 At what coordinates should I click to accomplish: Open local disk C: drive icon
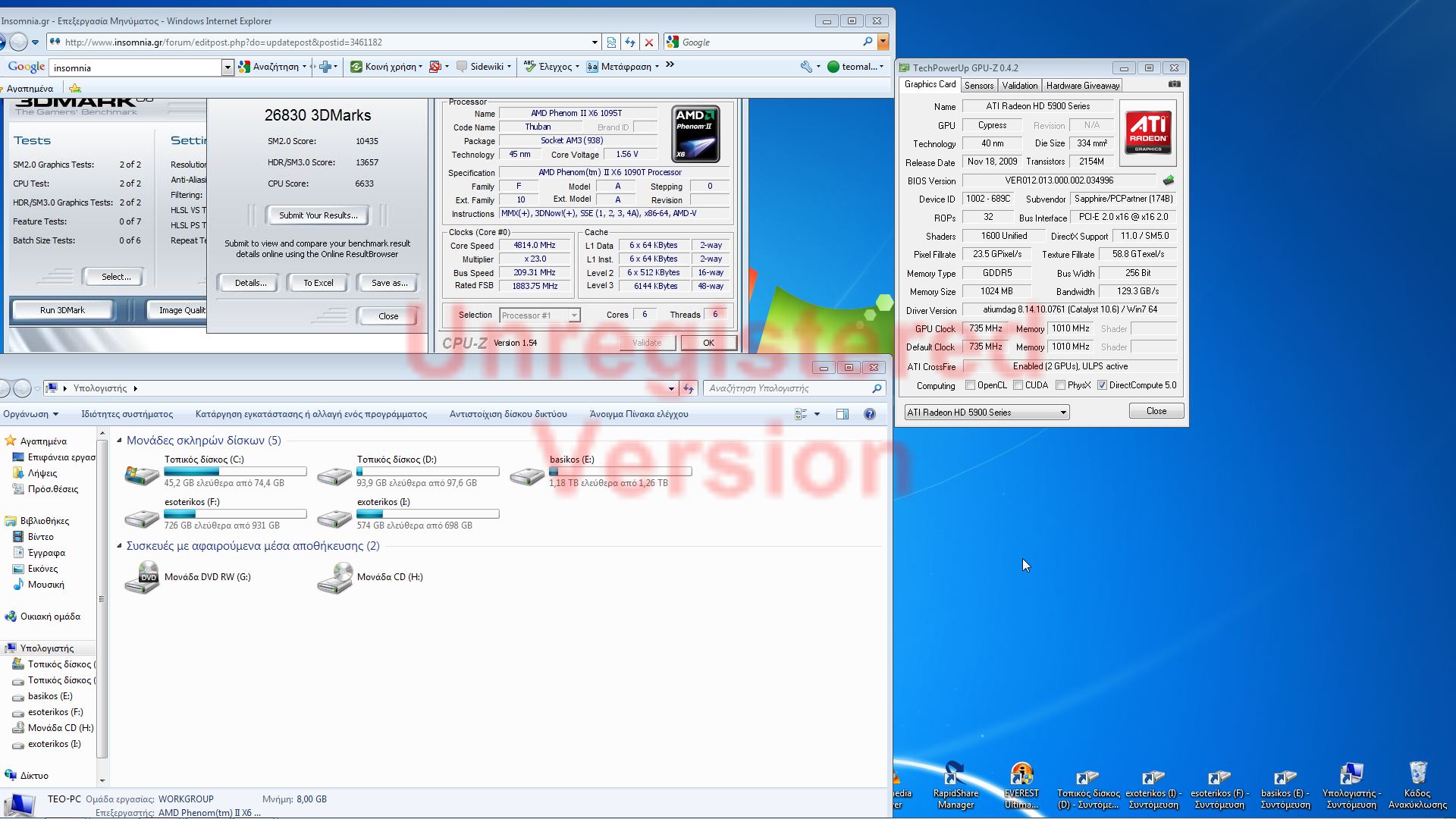tap(141, 475)
